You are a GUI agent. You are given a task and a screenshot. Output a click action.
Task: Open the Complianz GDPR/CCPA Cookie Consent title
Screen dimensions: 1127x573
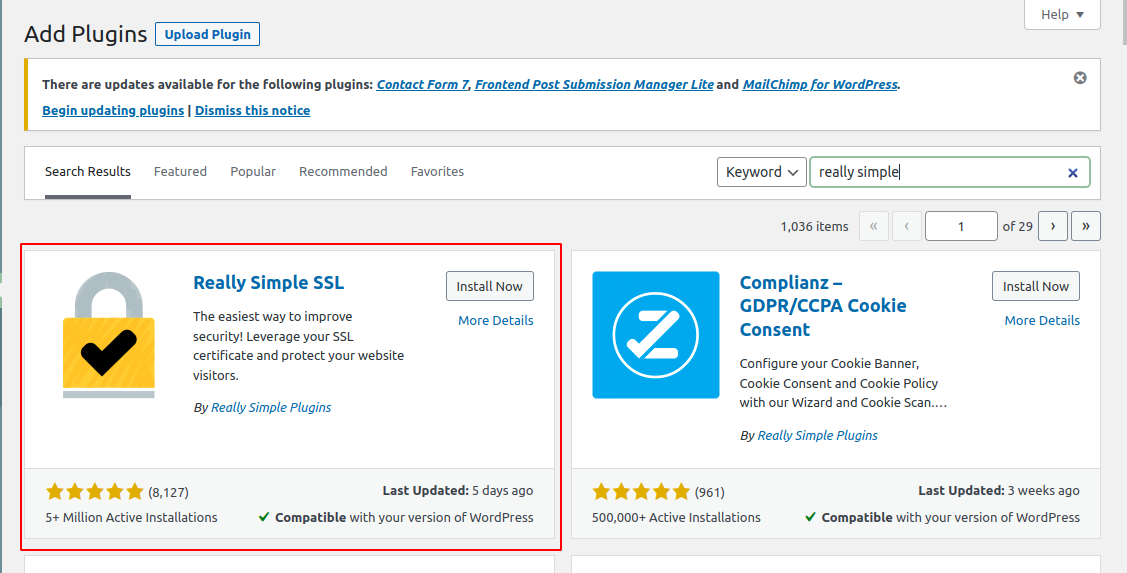point(823,306)
